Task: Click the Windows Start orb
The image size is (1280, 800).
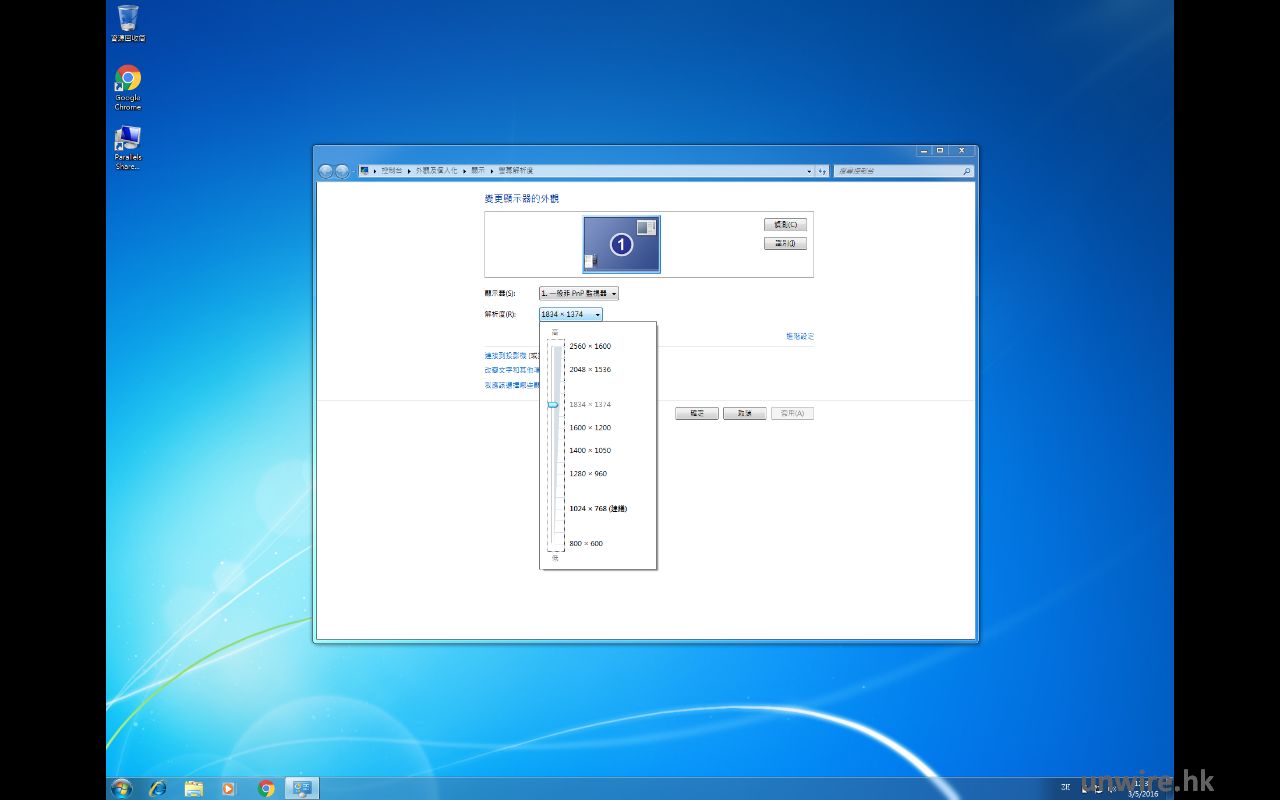Action: (x=122, y=788)
